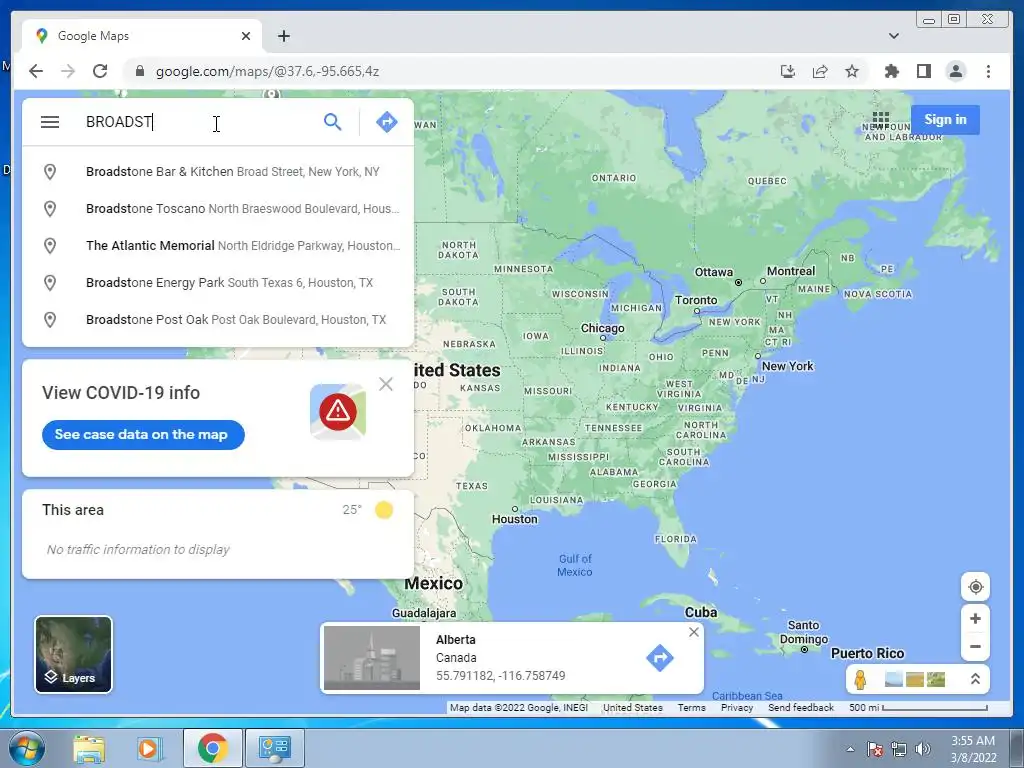Open the Google apps grid
1024x768 pixels.
pos(880,120)
